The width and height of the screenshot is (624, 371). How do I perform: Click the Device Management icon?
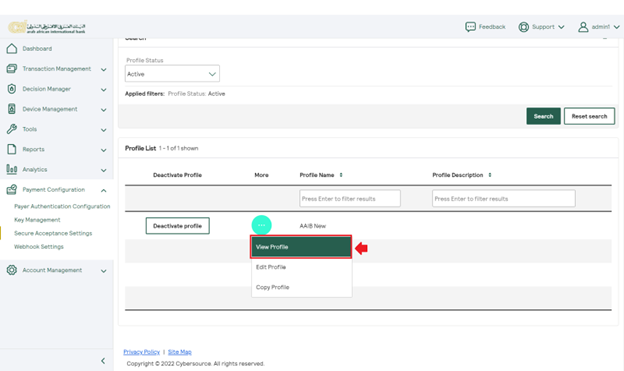[12, 109]
